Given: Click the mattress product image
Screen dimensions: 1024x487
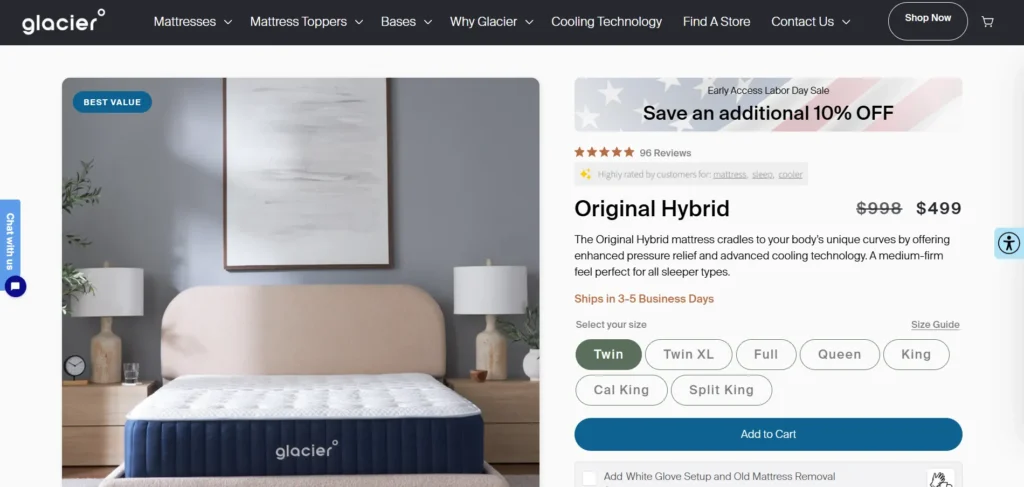Looking at the screenshot, I should [x=300, y=282].
